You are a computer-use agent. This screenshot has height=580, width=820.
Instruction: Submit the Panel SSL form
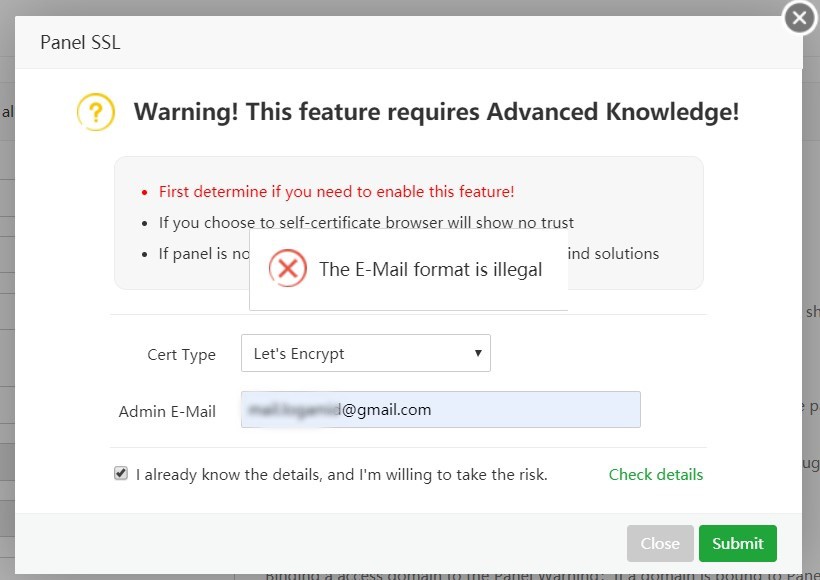(x=737, y=543)
